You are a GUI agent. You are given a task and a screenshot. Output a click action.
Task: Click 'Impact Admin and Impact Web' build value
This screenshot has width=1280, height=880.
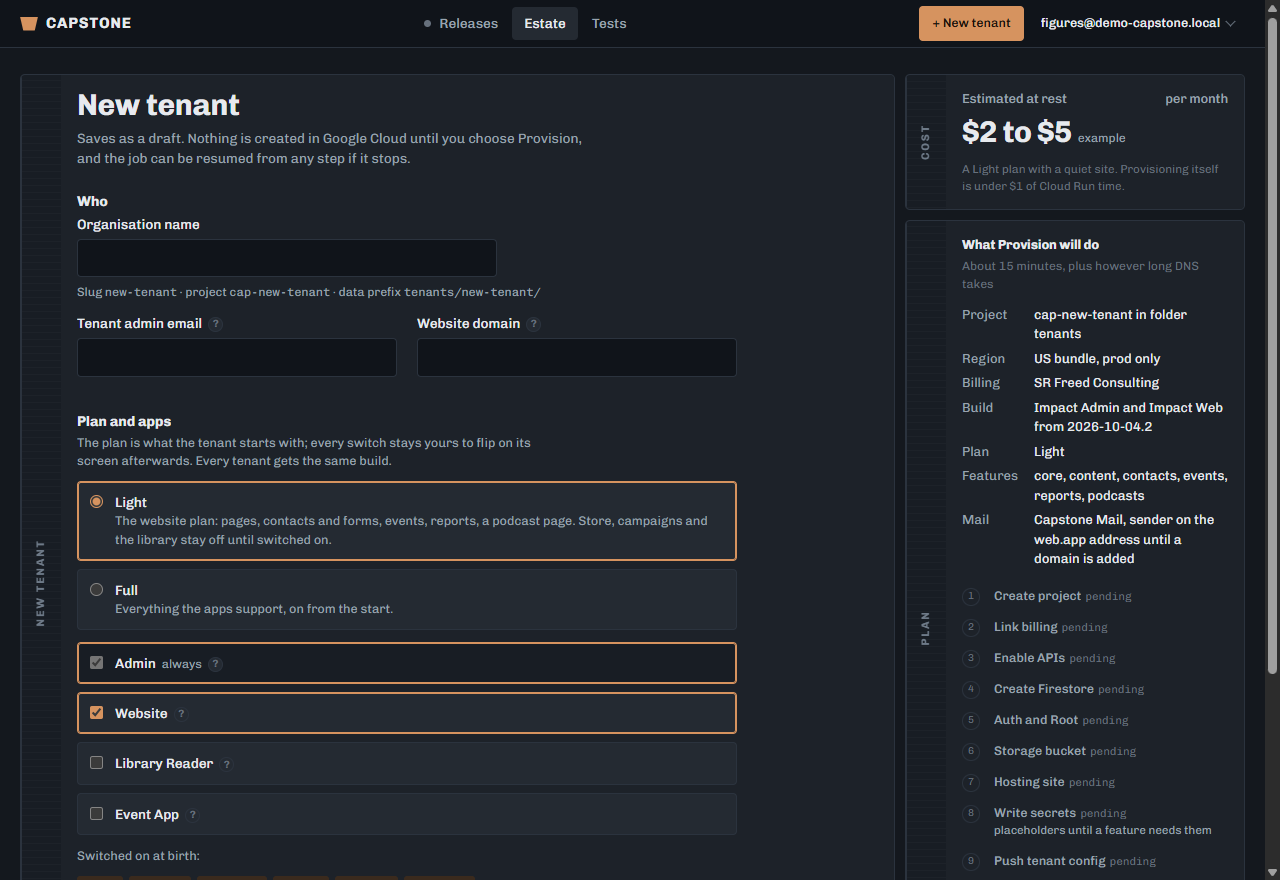[x=1128, y=417]
